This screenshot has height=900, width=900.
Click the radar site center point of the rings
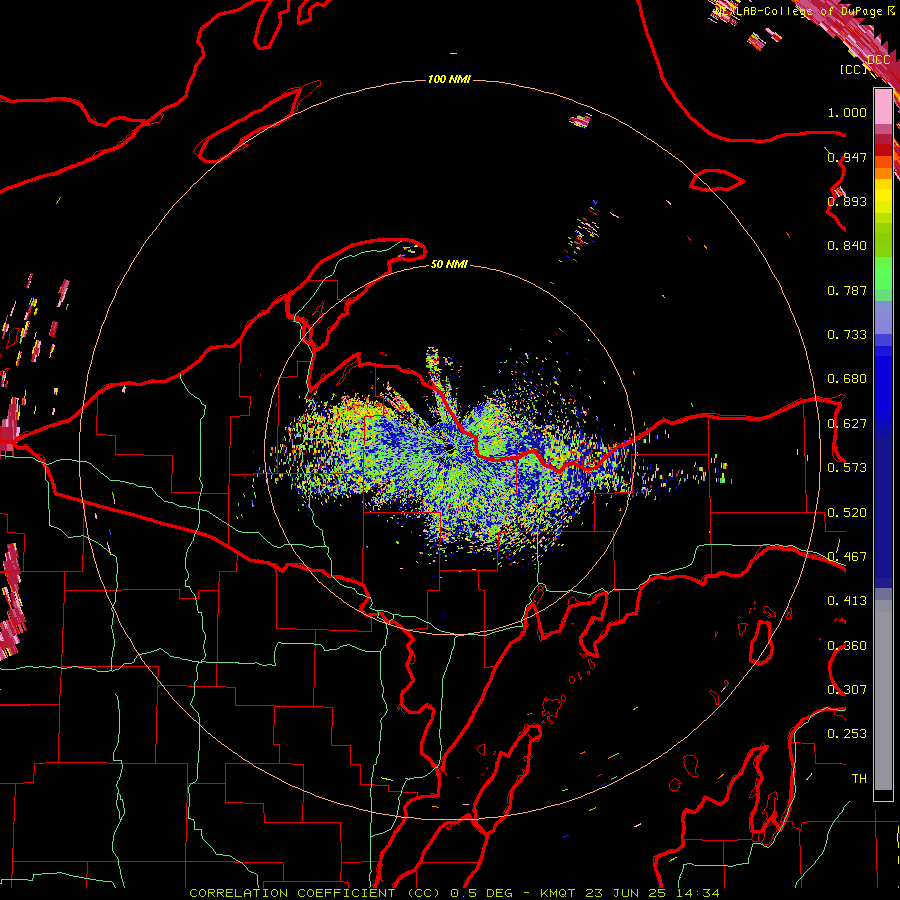[x=450, y=449]
